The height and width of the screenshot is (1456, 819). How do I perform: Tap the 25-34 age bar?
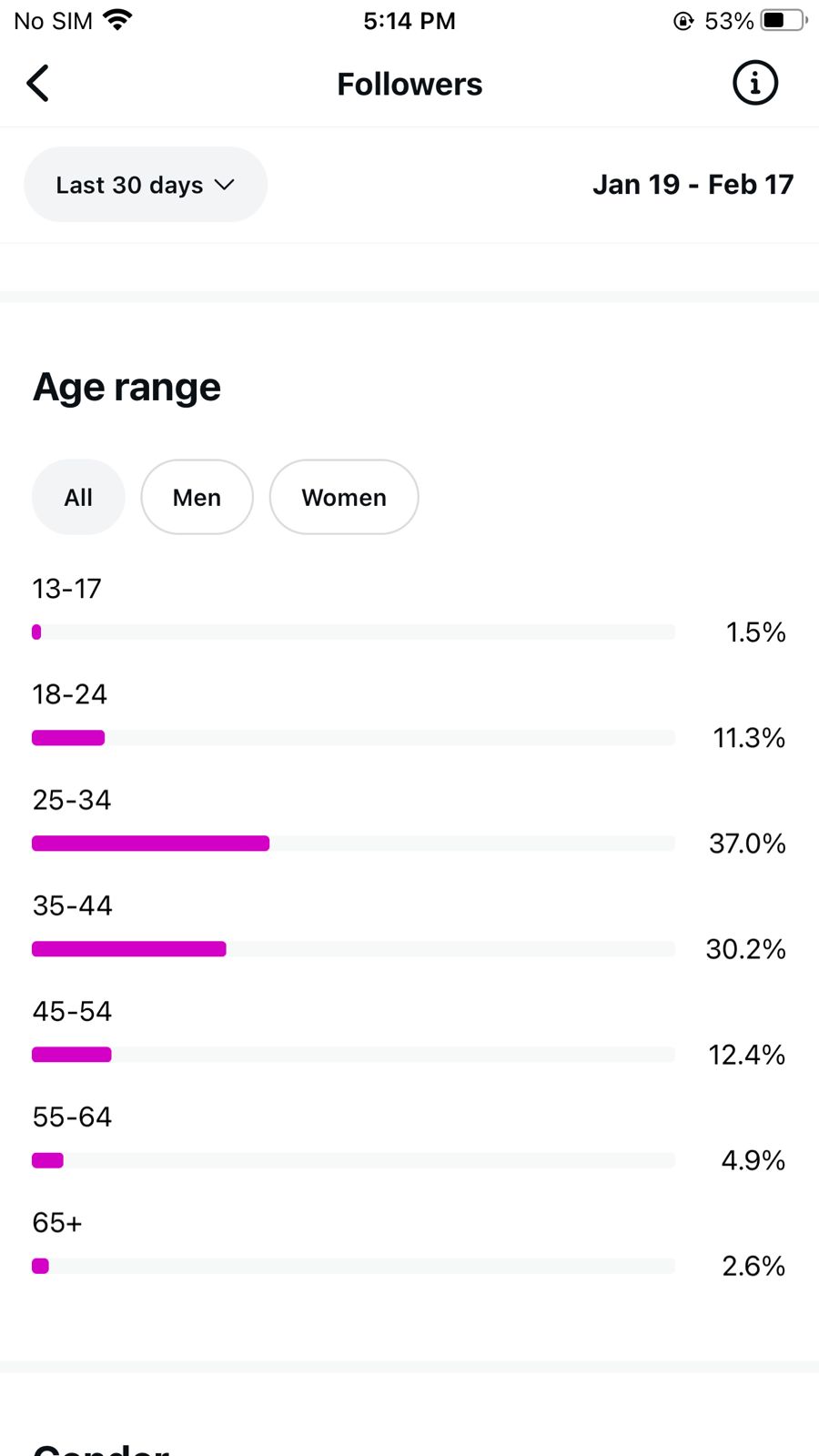150,844
